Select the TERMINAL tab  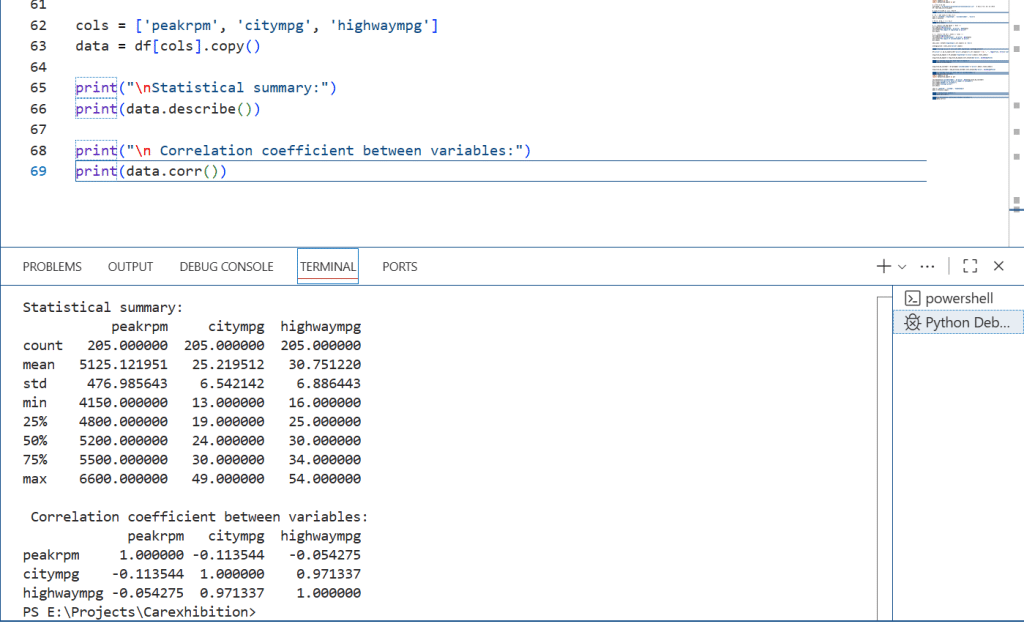(327, 267)
